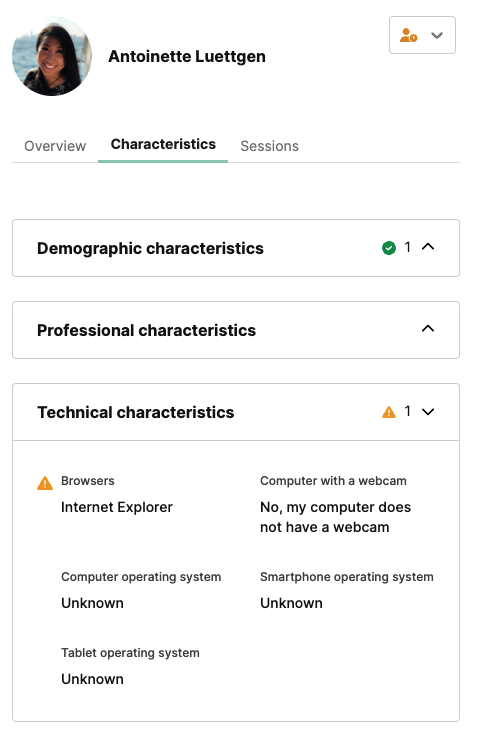Toggle the Technical characteristics section chevron
This screenshot has height=743, width=483.
(428, 412)
